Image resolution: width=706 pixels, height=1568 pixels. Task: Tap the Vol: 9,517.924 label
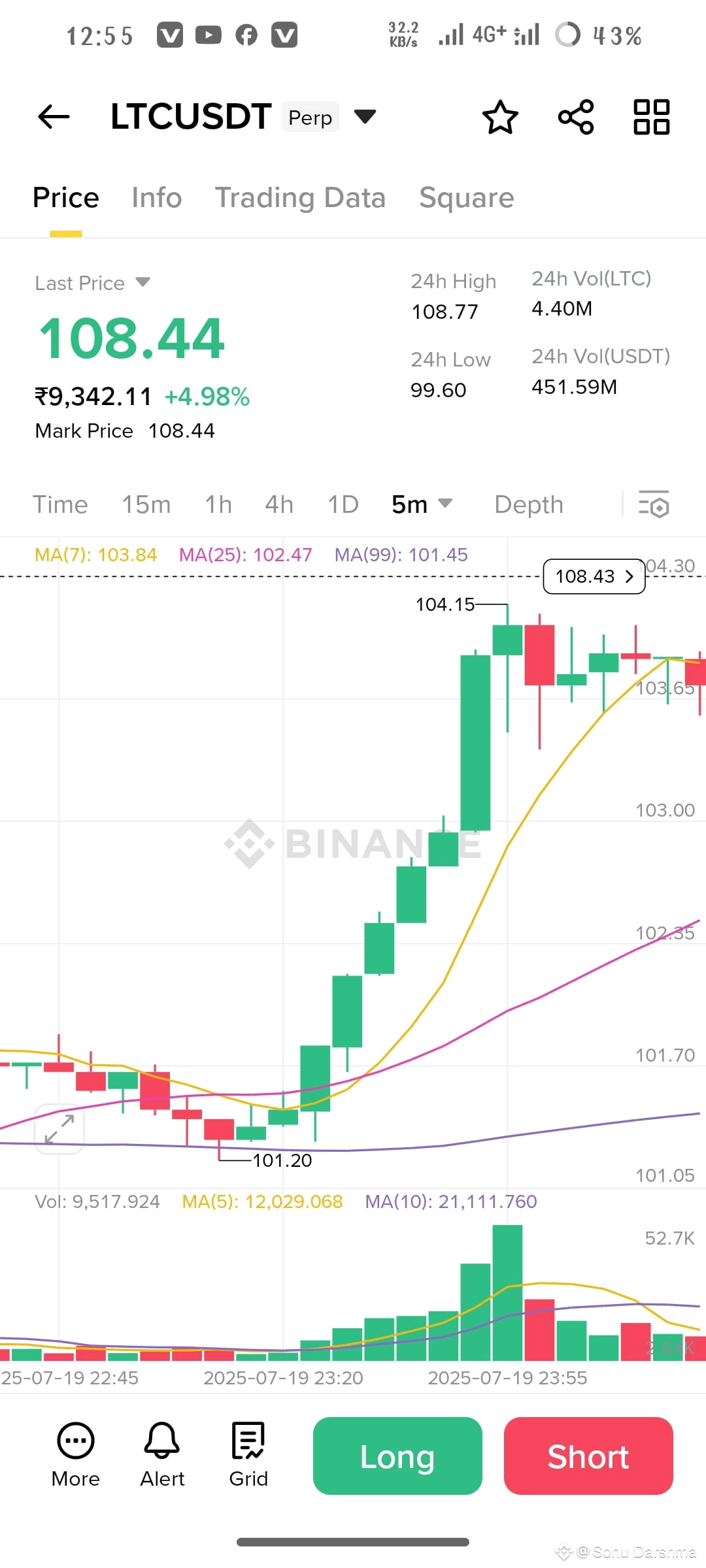[x=97, y=1201]
